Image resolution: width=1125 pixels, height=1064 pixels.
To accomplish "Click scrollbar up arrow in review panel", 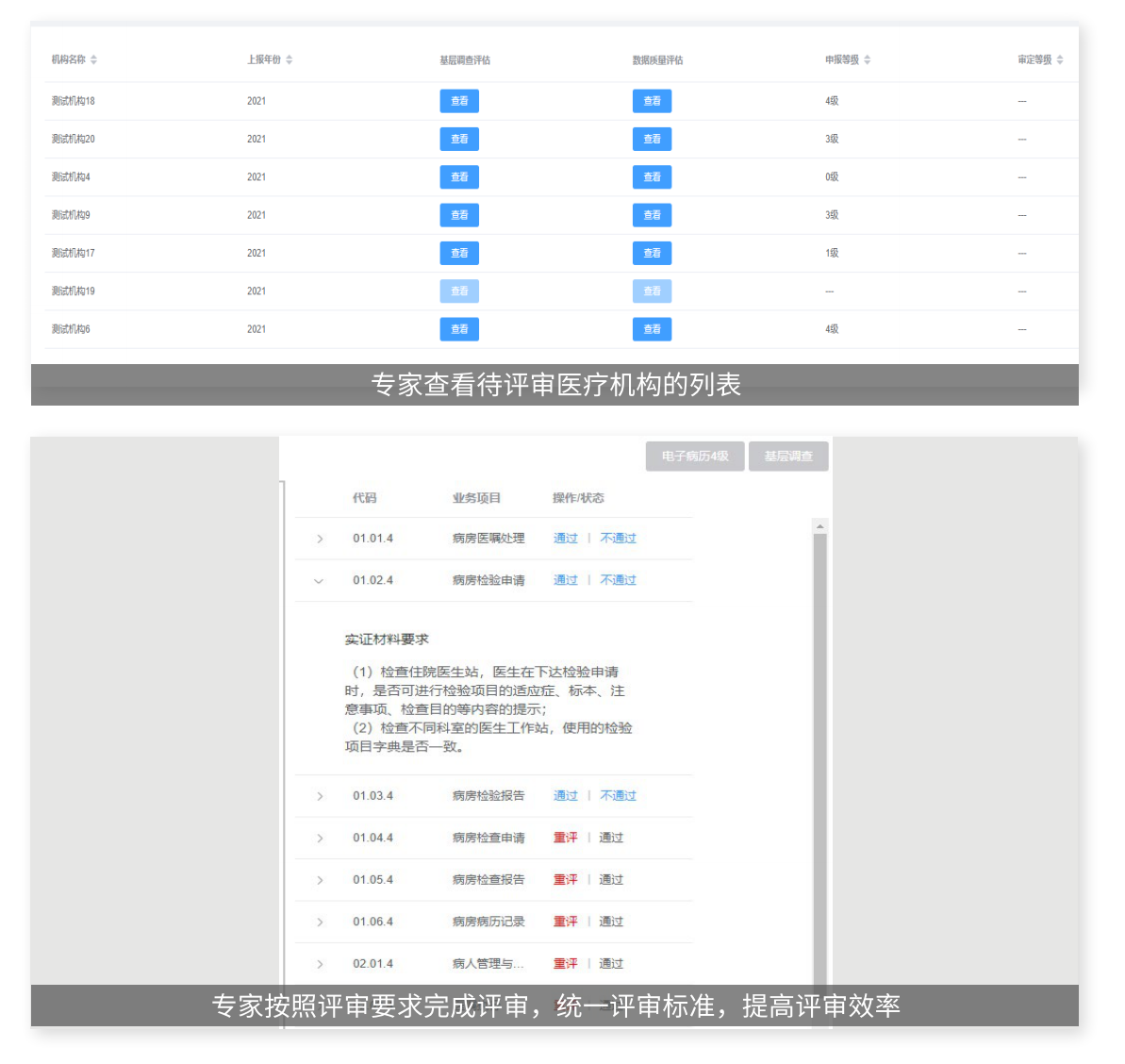I will 819,525.
